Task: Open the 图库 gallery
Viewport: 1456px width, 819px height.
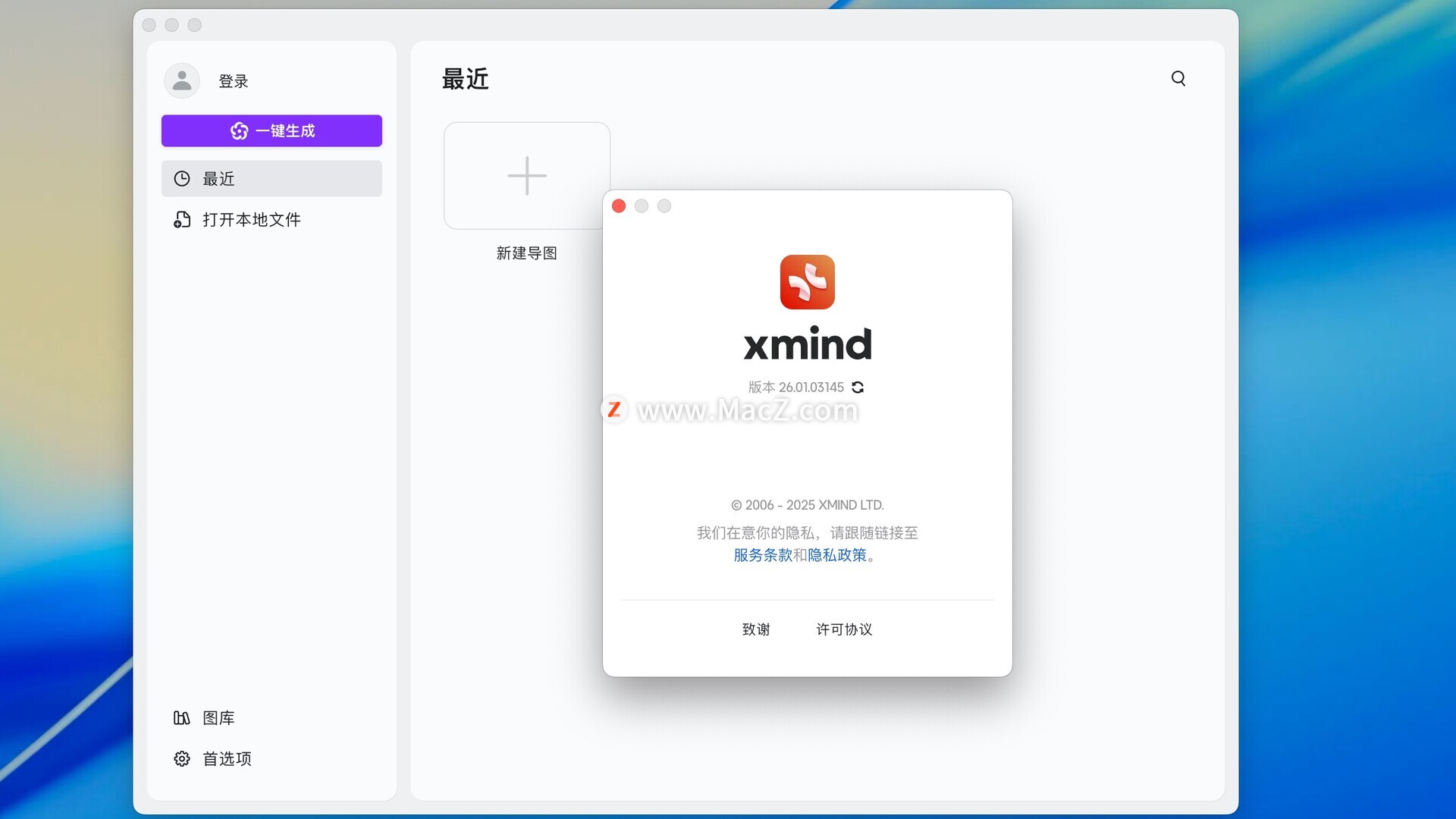Action: [218, 718]
